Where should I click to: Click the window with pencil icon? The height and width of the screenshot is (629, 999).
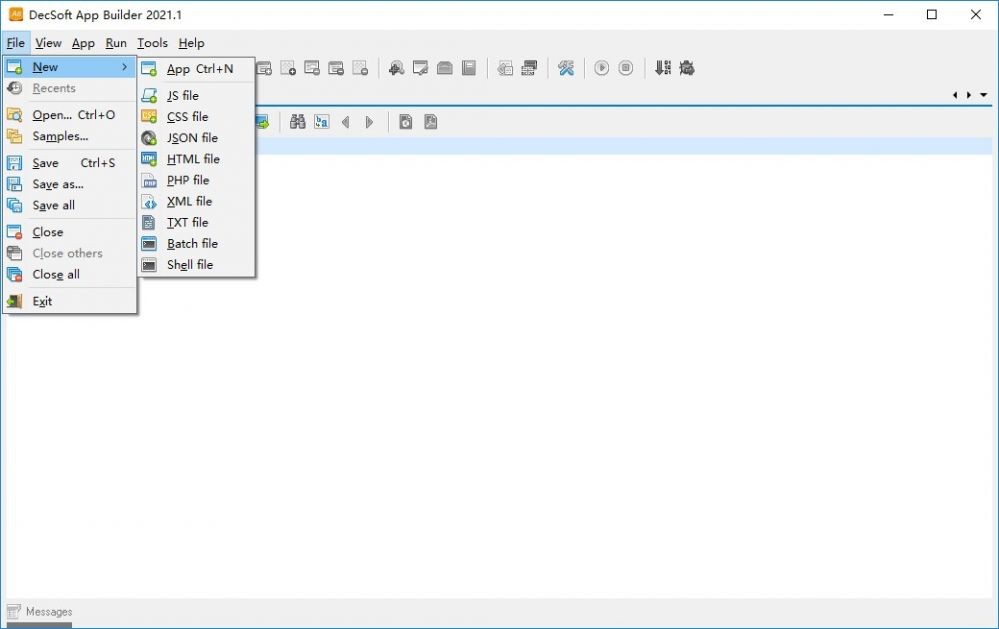[x=420, y=68]
